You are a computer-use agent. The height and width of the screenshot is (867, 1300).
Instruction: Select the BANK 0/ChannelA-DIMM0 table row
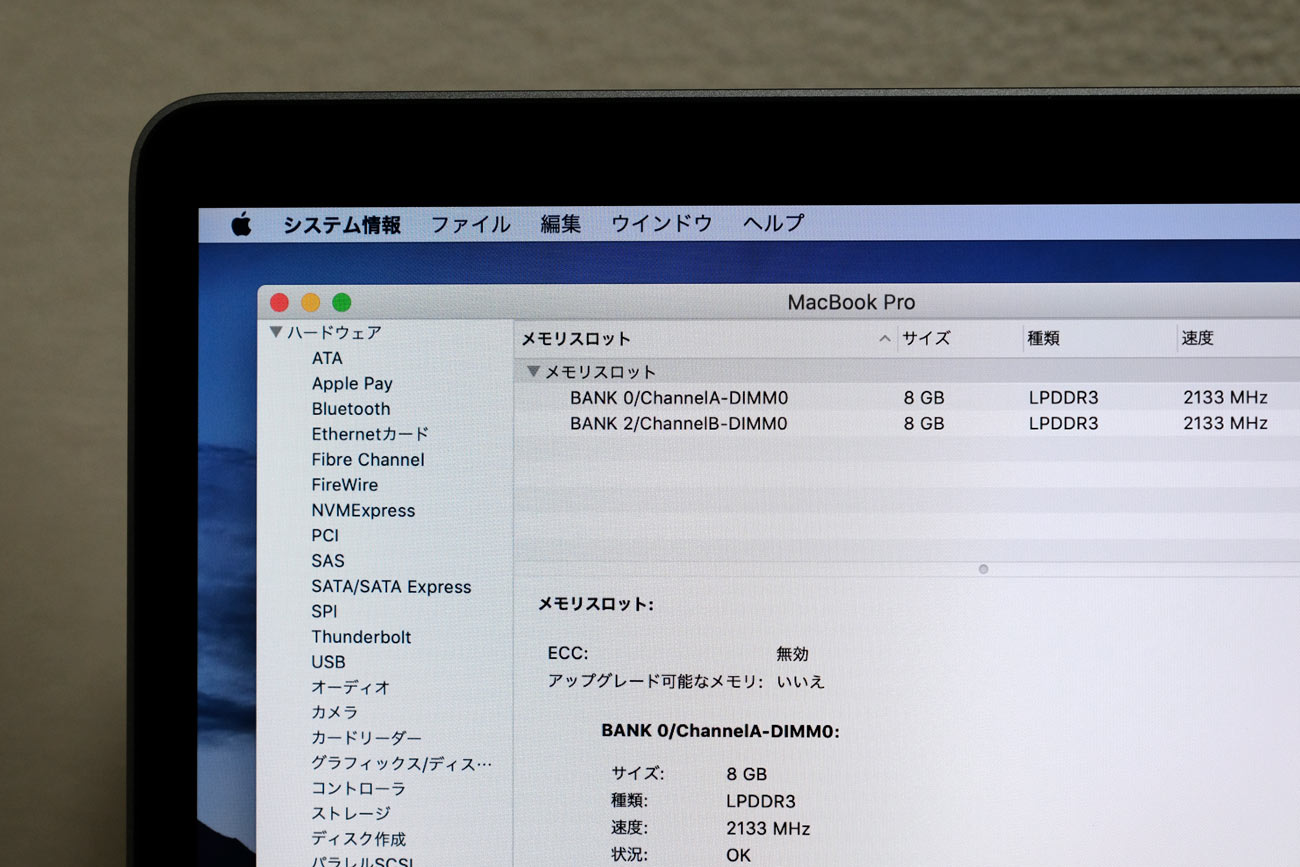pos(907,398)
